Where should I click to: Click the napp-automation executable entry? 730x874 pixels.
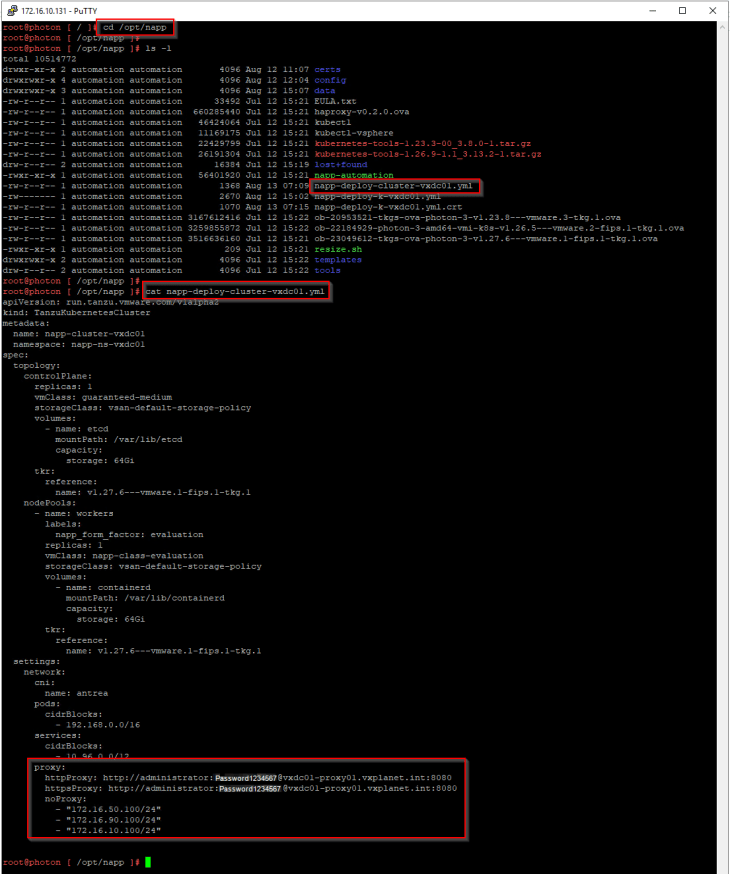[353, 175]
